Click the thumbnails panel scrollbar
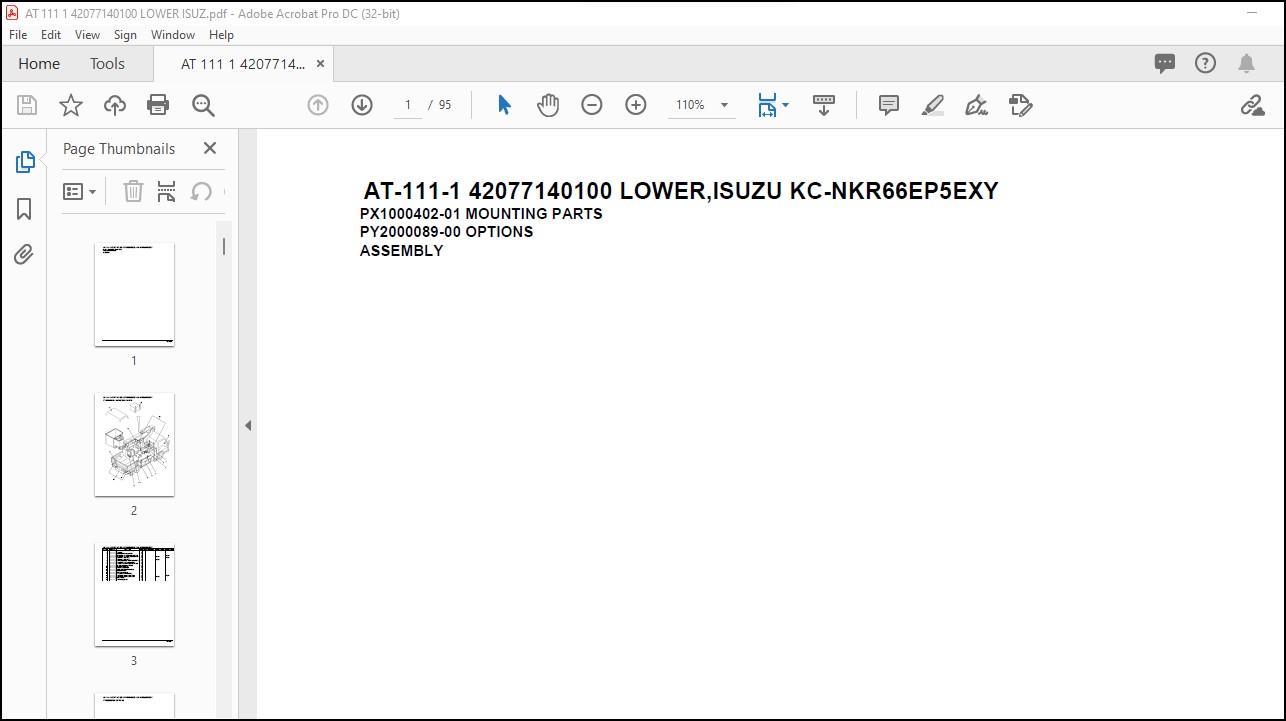The height and width of the screenshot is (721, 1286). (224, 246)
